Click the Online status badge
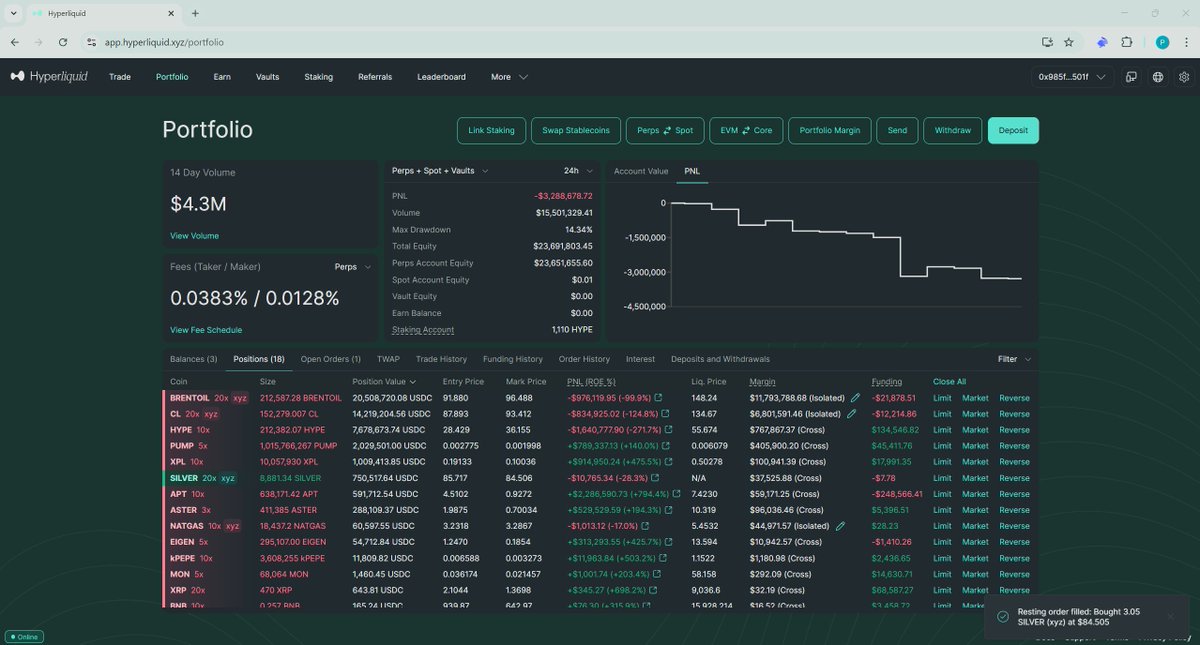 tap(24, 636)
